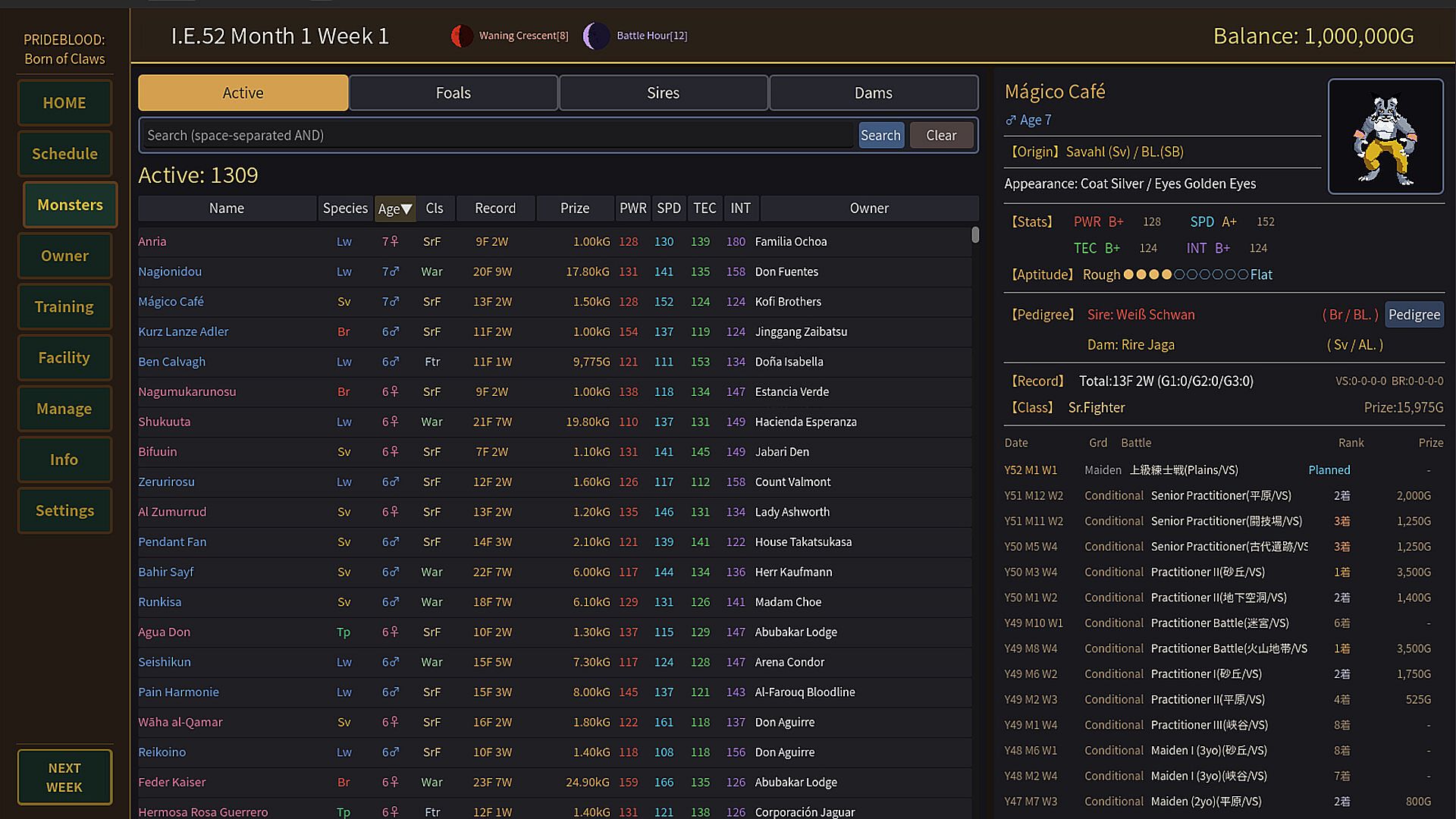Select the monster Runkisa
This screenshot has height=819, width=1456.
(554, 602)
